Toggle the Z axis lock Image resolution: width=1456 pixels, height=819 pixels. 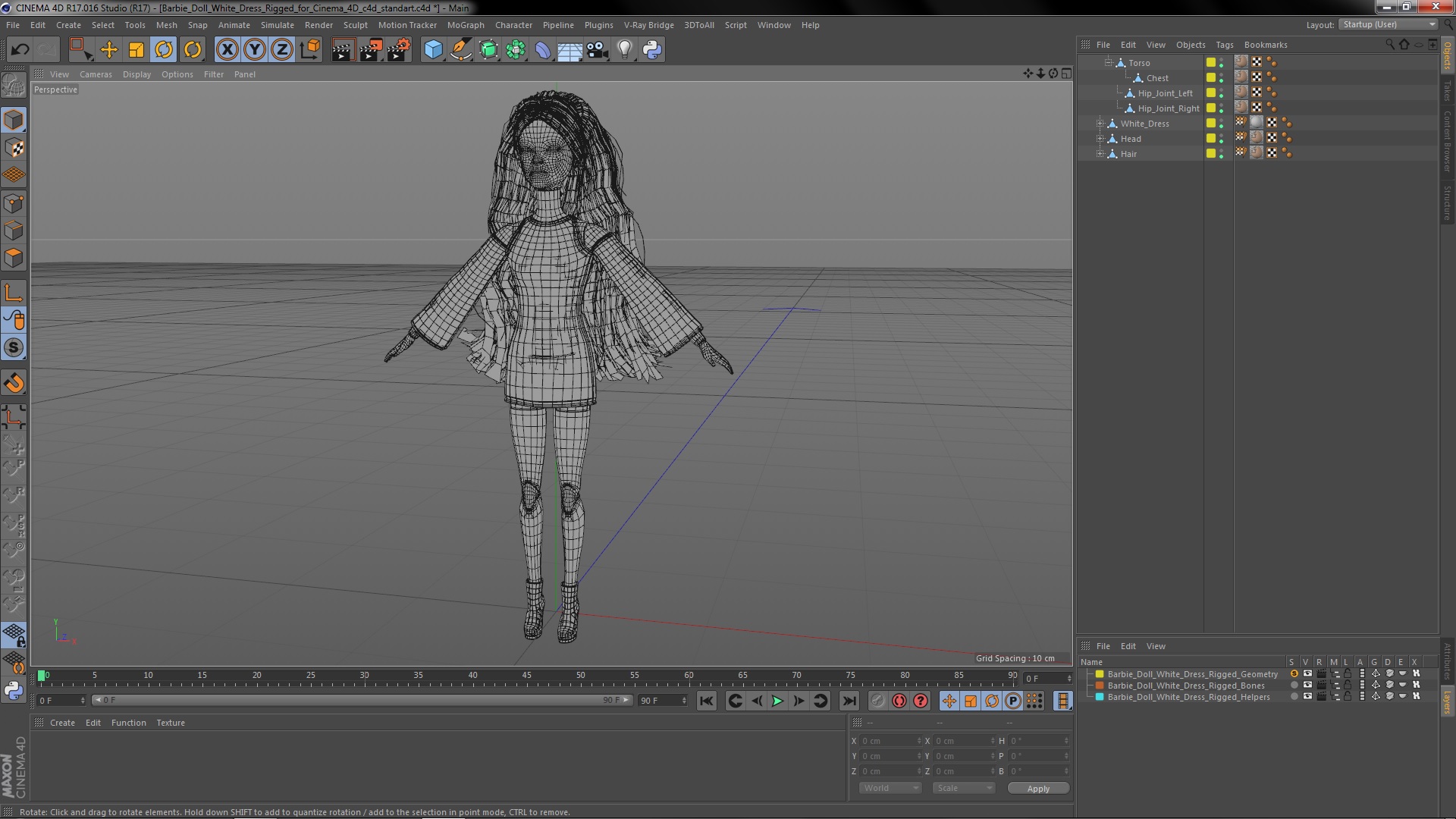point(282,50)
